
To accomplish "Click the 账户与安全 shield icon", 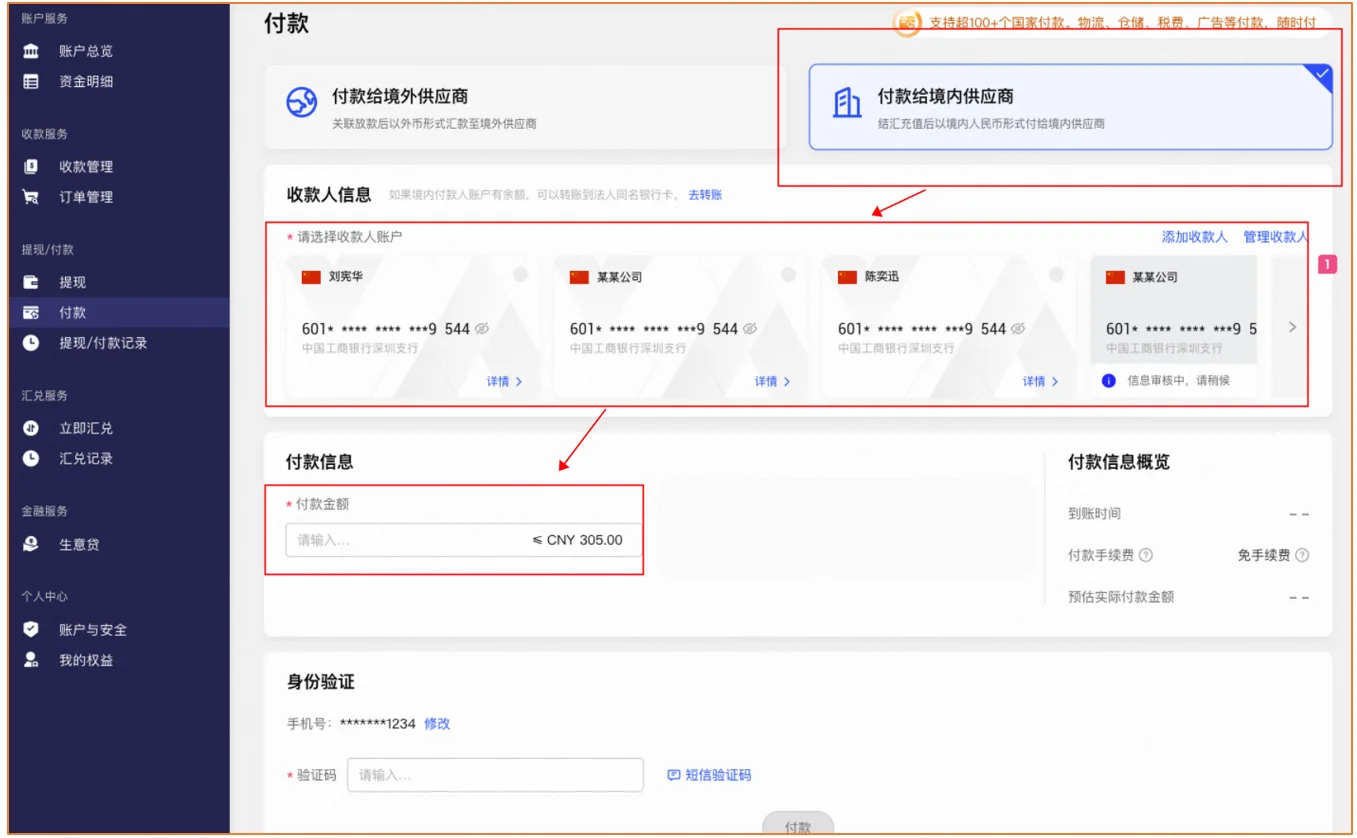I will click(31, 630).
